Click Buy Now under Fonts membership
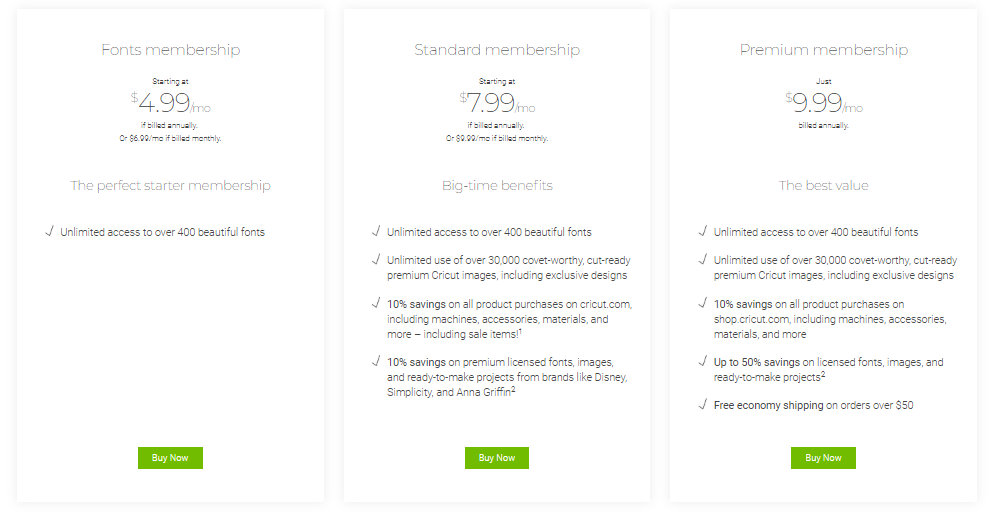This screenshot has height=518, width=1002. (170, 457)
